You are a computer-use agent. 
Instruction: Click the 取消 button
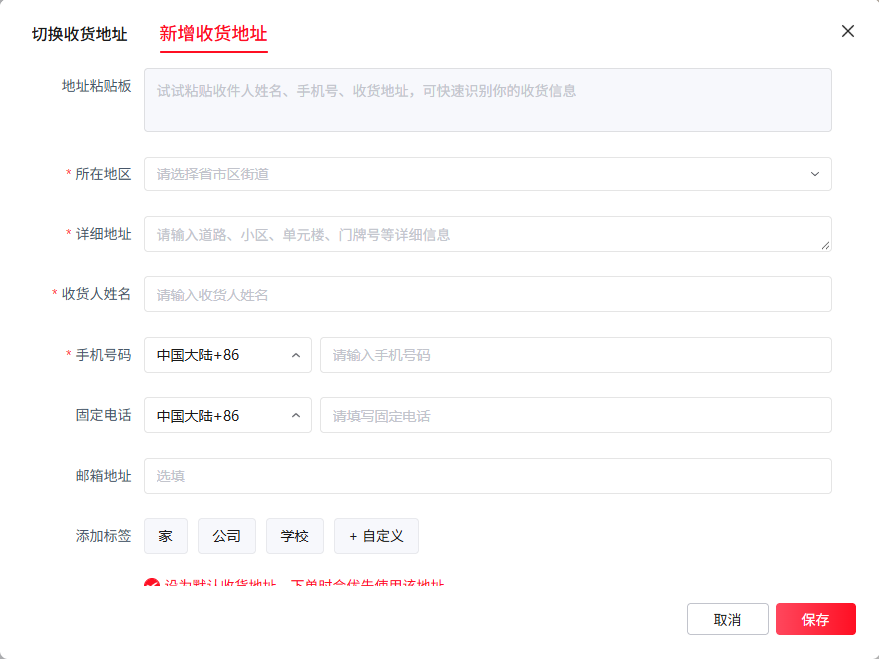pos(728,619)
